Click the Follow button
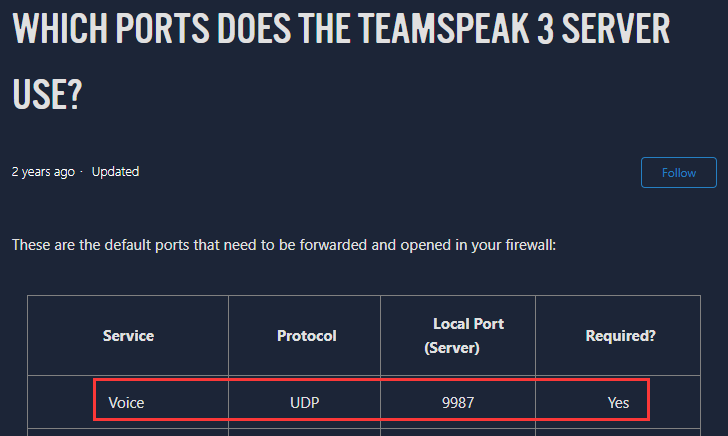 pos(679,172)
